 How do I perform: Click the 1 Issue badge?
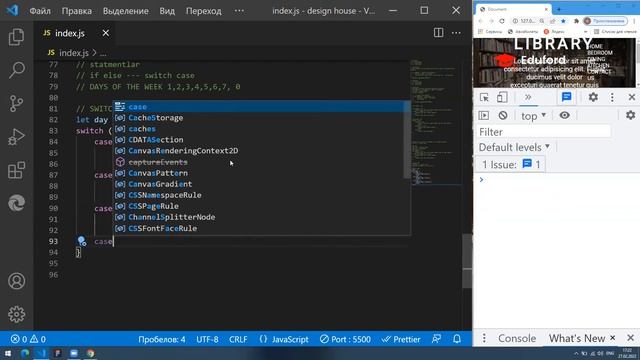tap(511, 164)
